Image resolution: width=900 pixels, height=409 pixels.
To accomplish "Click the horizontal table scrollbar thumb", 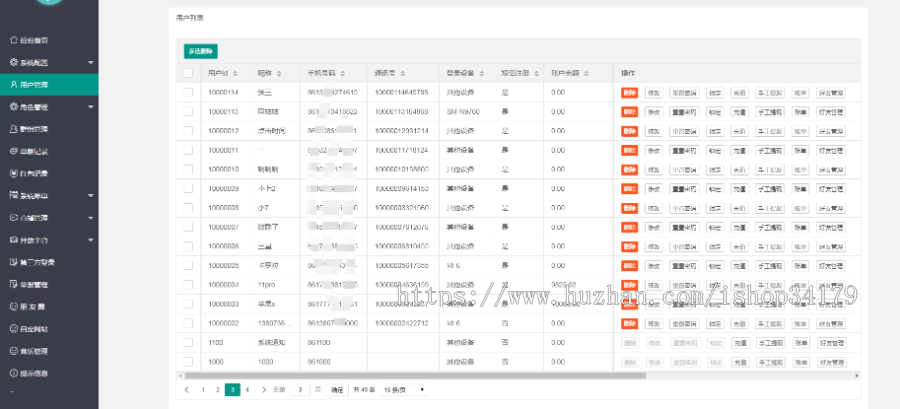I will pyautogui.click(x=414, y=376).
